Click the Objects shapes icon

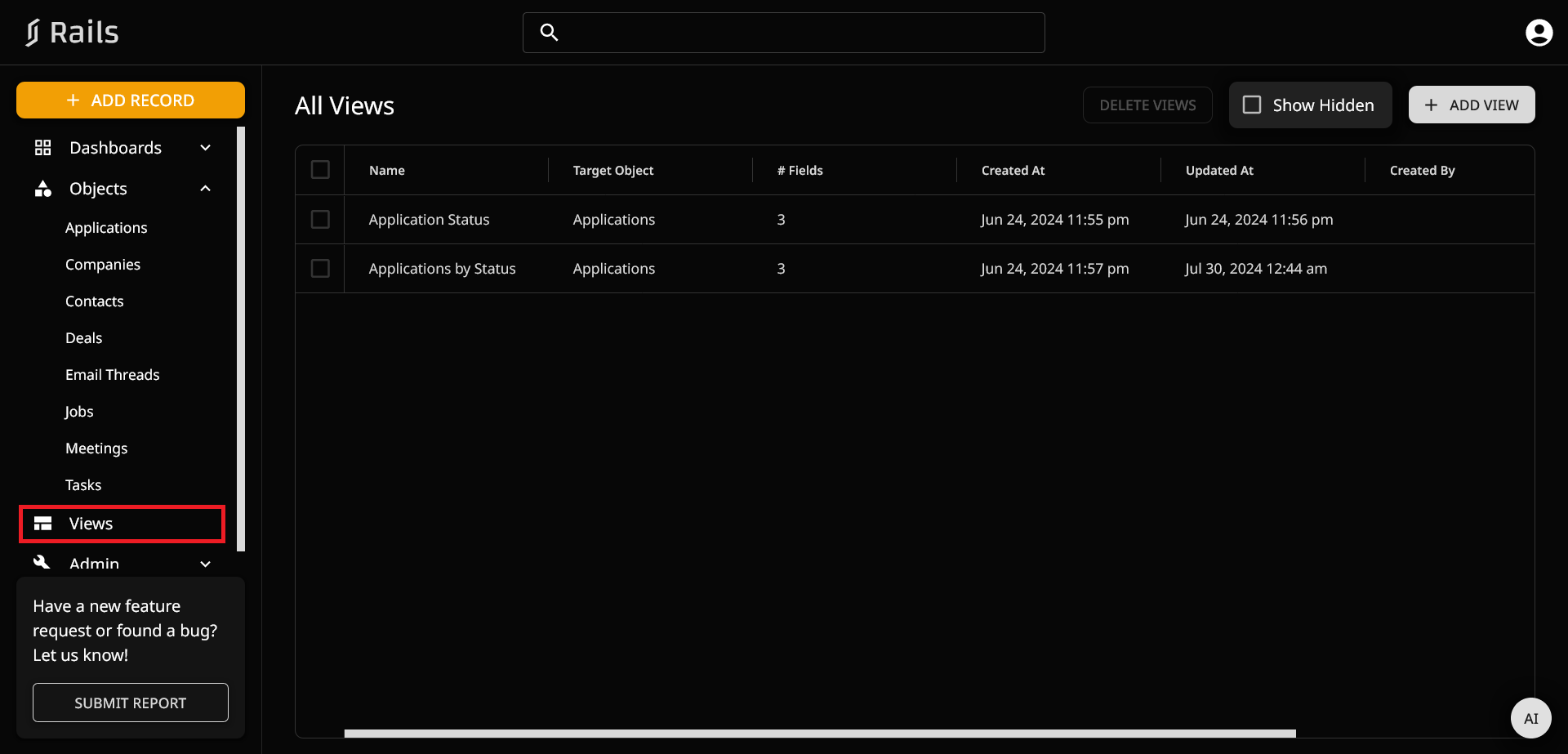coord(42,189)
